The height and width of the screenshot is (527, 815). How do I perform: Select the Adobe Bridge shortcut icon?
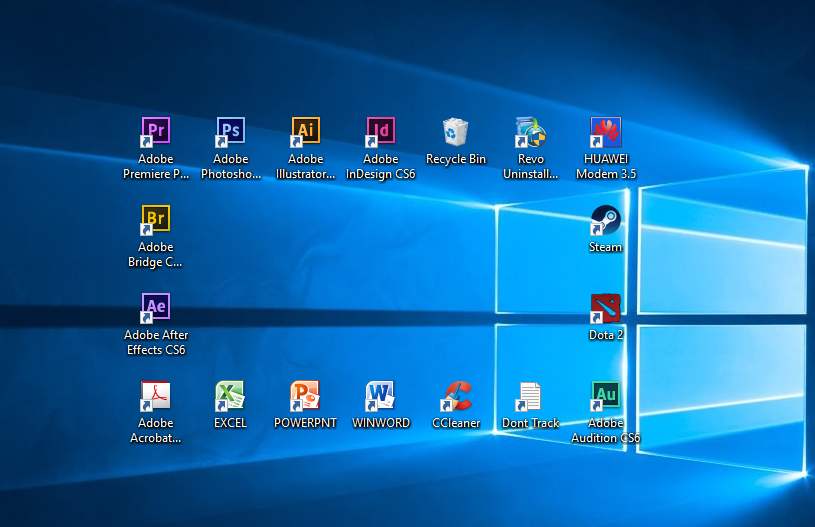[156, 219]
